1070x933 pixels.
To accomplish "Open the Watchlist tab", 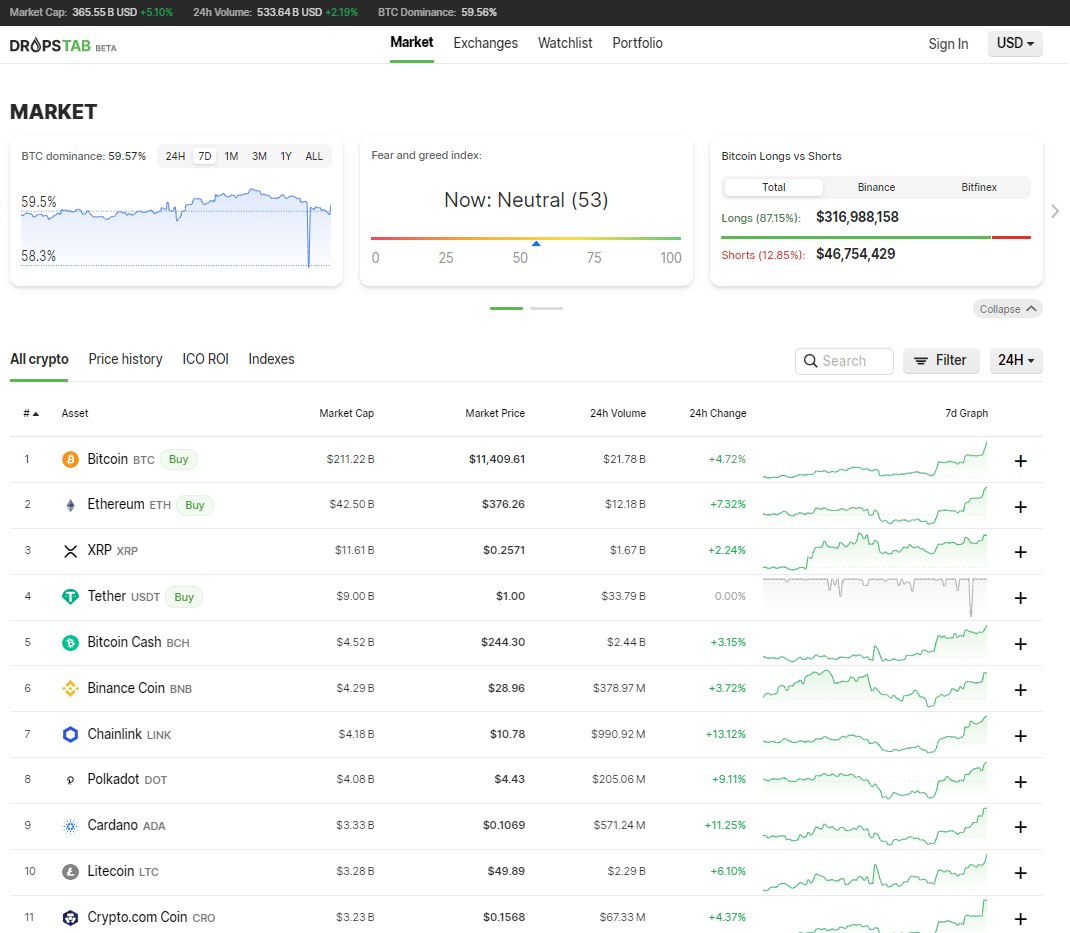I will (565, 43).
